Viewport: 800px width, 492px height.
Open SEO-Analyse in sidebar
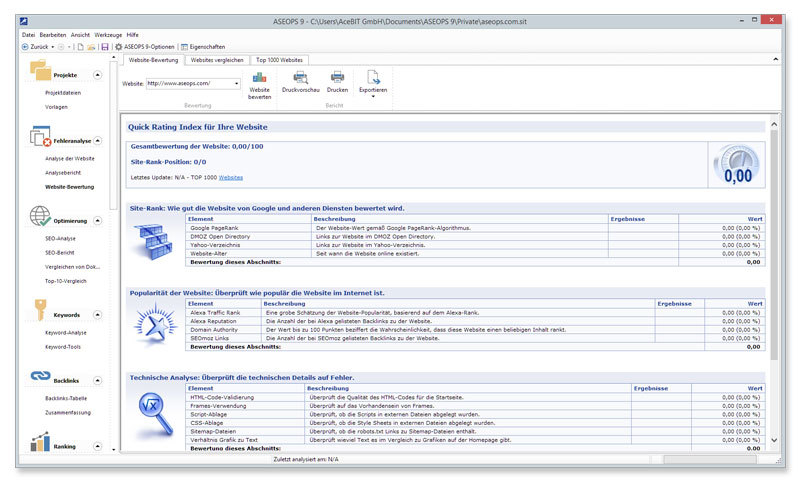(x=60, y=239)
